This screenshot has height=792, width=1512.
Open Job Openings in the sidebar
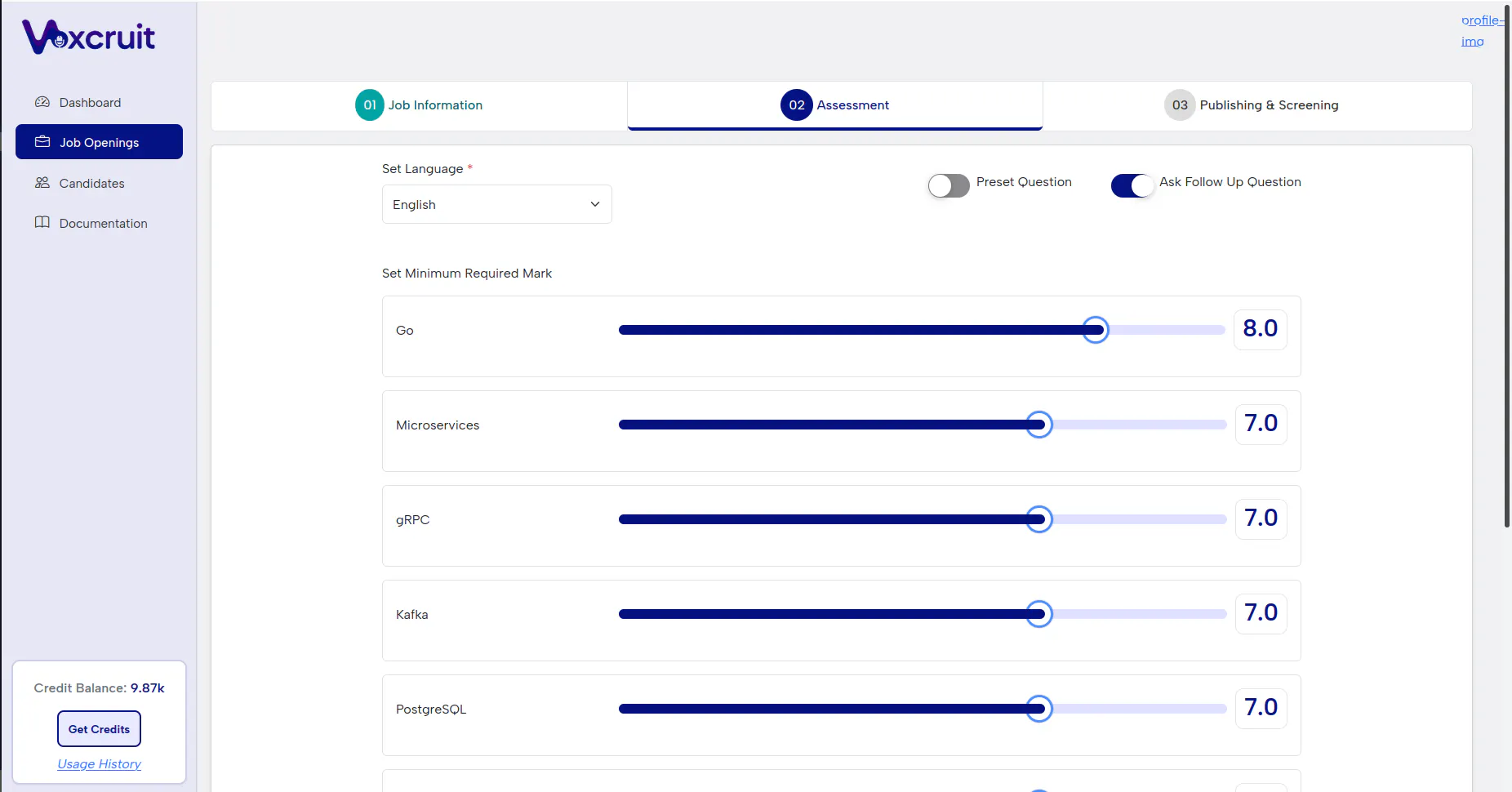point(99,142)
